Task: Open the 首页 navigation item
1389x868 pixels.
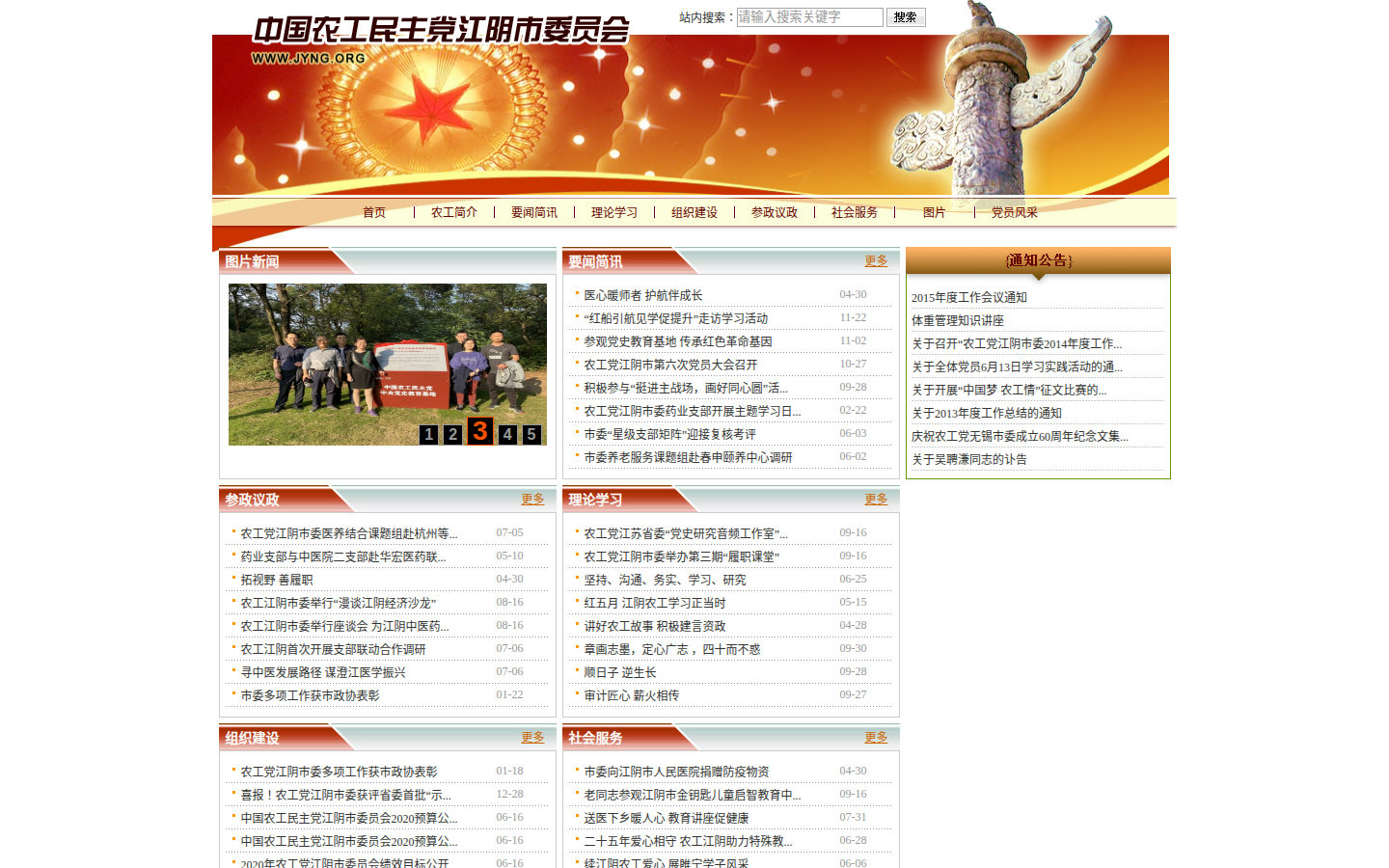Action: 374,212
